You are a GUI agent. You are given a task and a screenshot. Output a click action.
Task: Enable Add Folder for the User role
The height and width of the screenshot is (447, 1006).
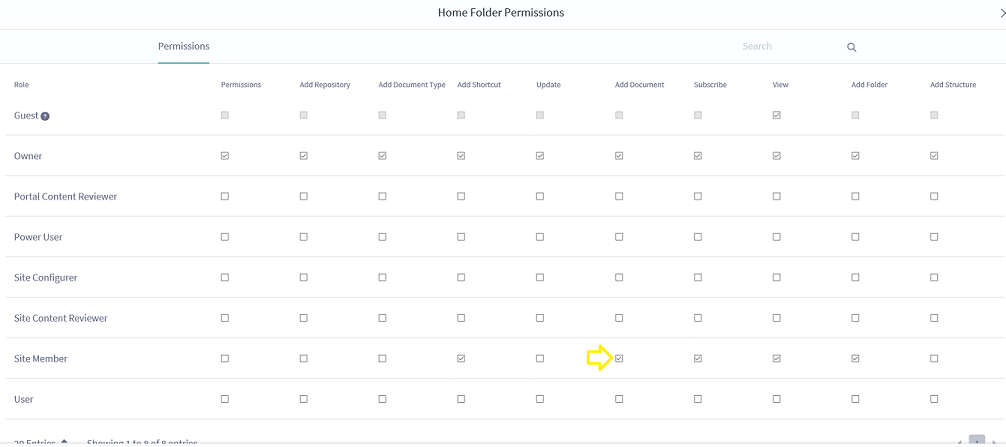coord(855,399)
